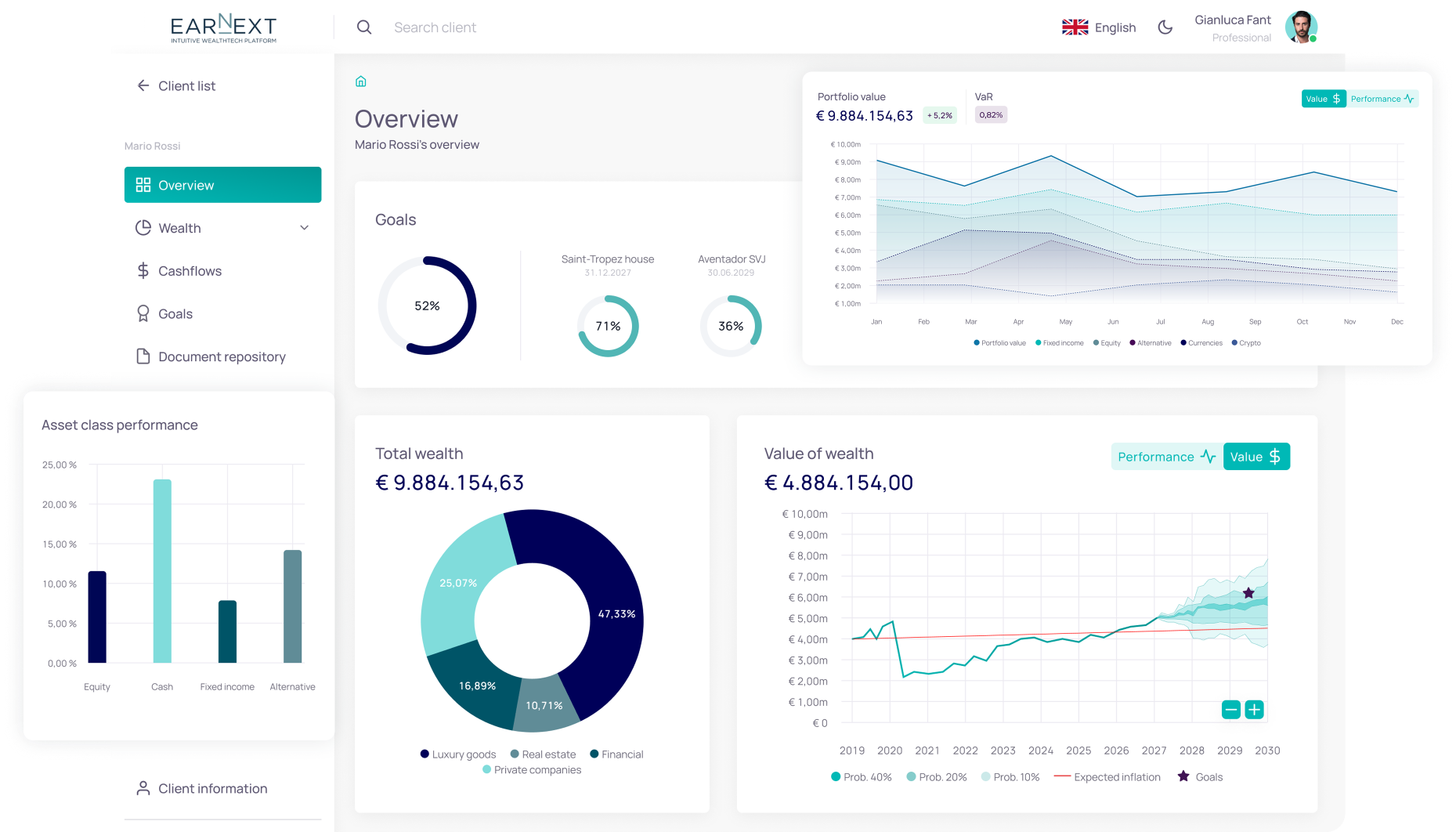1456x832 pixels.
Task: Open the Saint-Tropez house goal ring
Action: pyautogui.click(x=608, y=326)
